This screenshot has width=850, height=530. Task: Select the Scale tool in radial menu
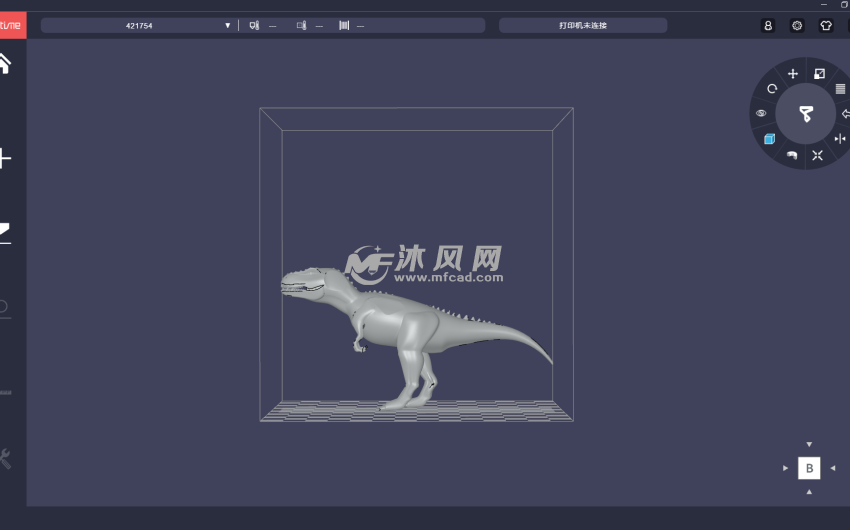click(820, 74)
